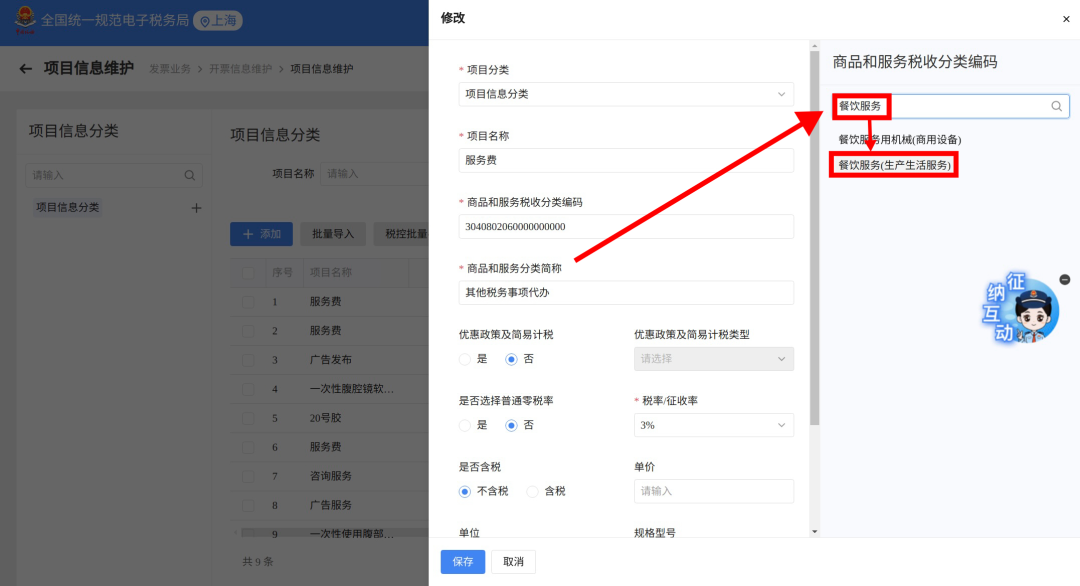Click the 餐饮服务 search input
The height and width of the screenshot is (586, 1080).
[951, 106]
